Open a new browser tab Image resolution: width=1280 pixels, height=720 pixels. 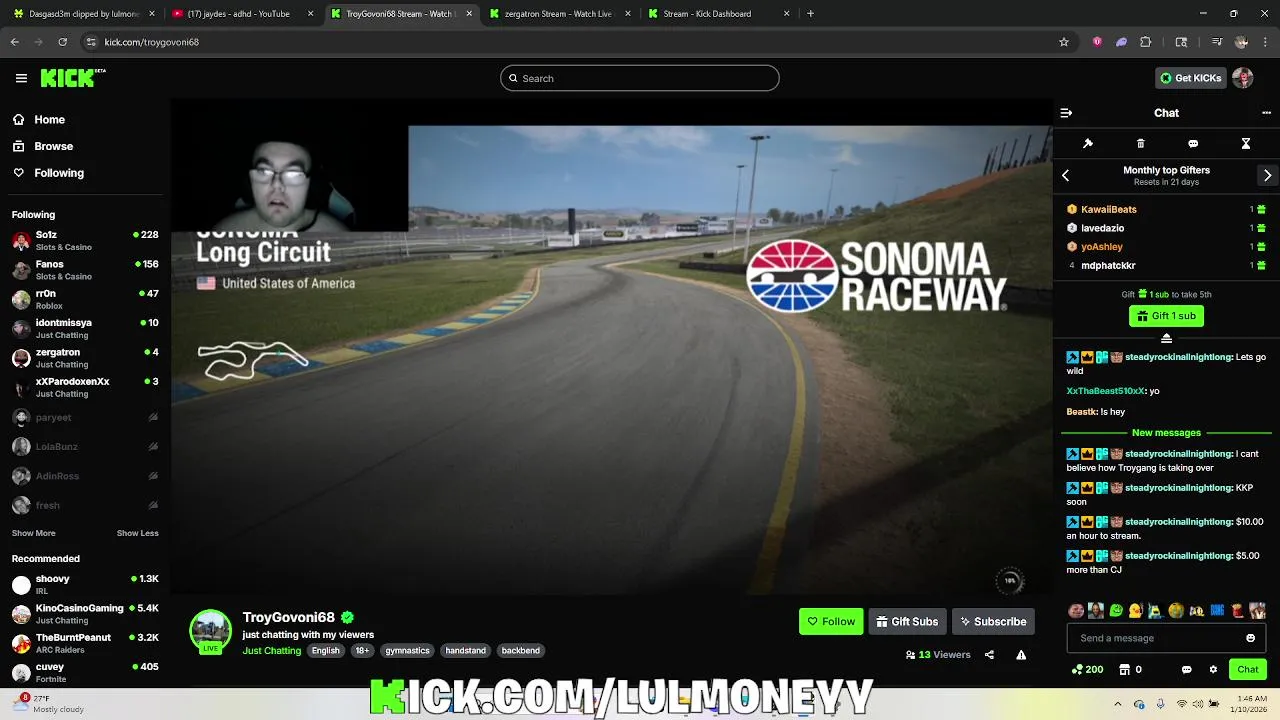[810, 14]
